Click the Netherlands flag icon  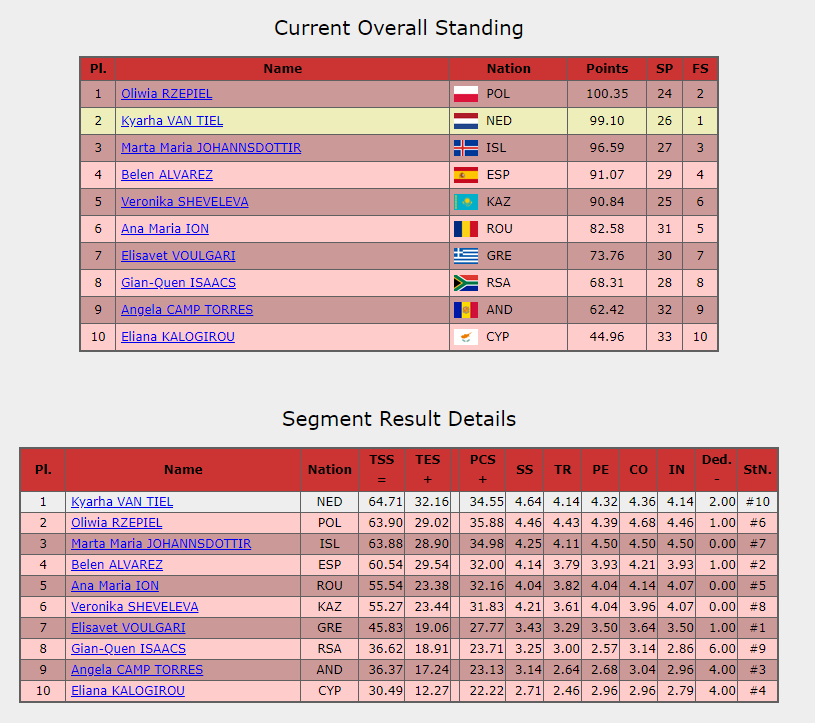point(466,121)
